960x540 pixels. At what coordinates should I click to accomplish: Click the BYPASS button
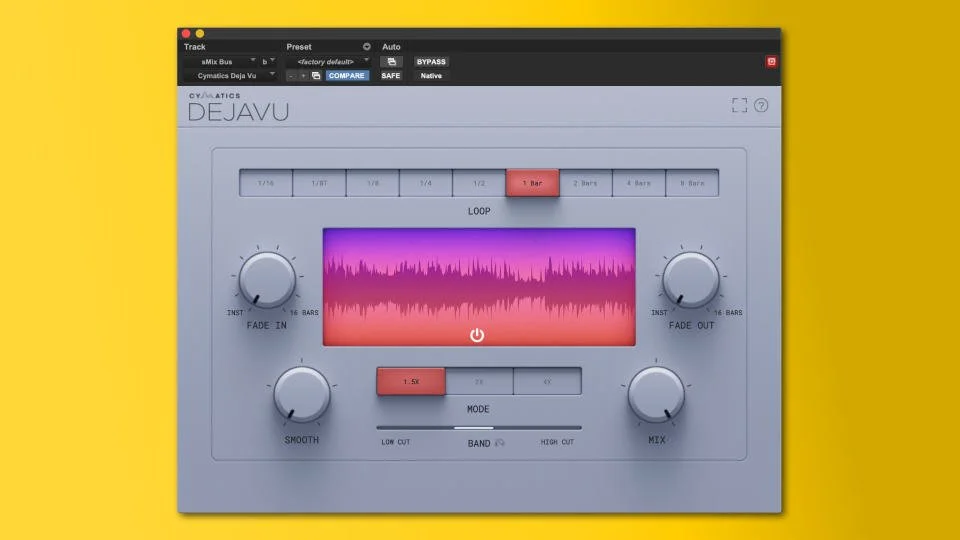pyautogui.click(x=431, y=62)
